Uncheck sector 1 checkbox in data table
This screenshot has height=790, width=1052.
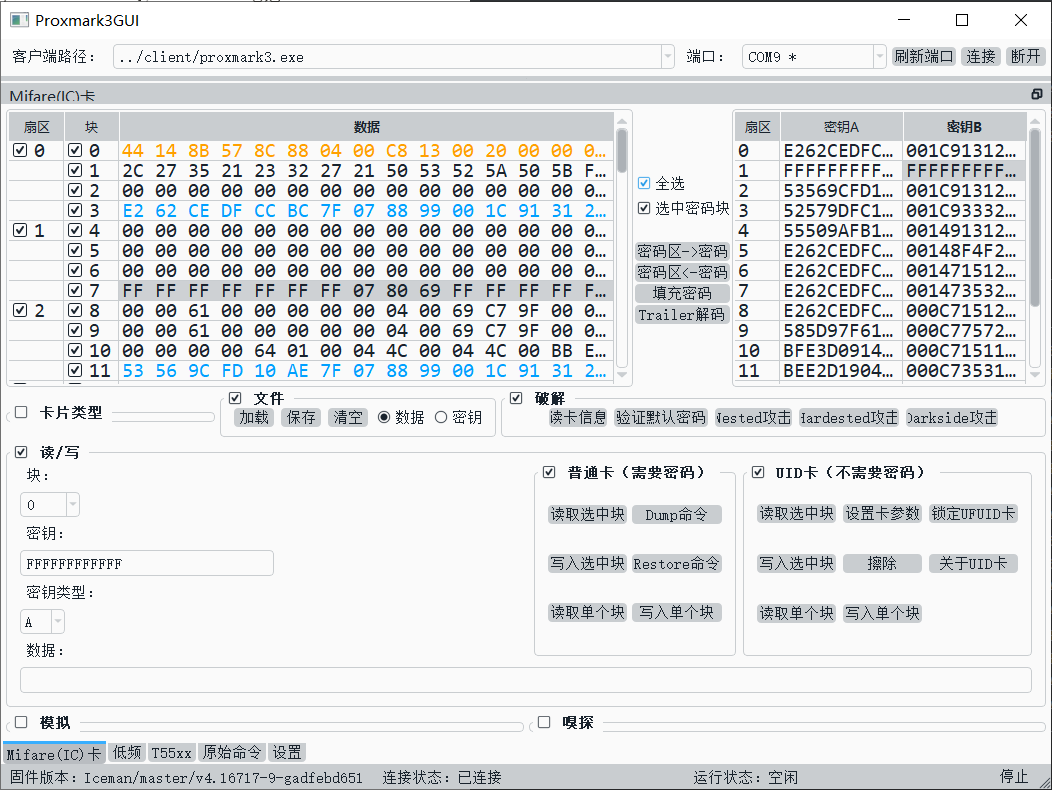tap(21, 231)
